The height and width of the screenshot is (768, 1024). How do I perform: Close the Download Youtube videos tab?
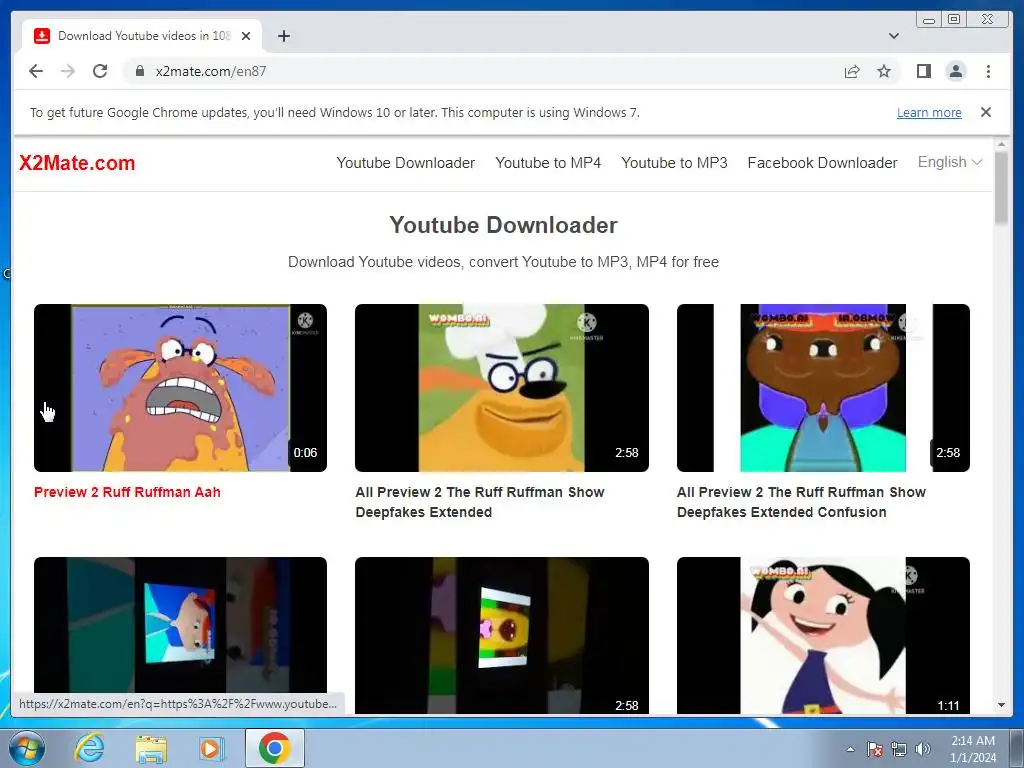pos(246,36)
